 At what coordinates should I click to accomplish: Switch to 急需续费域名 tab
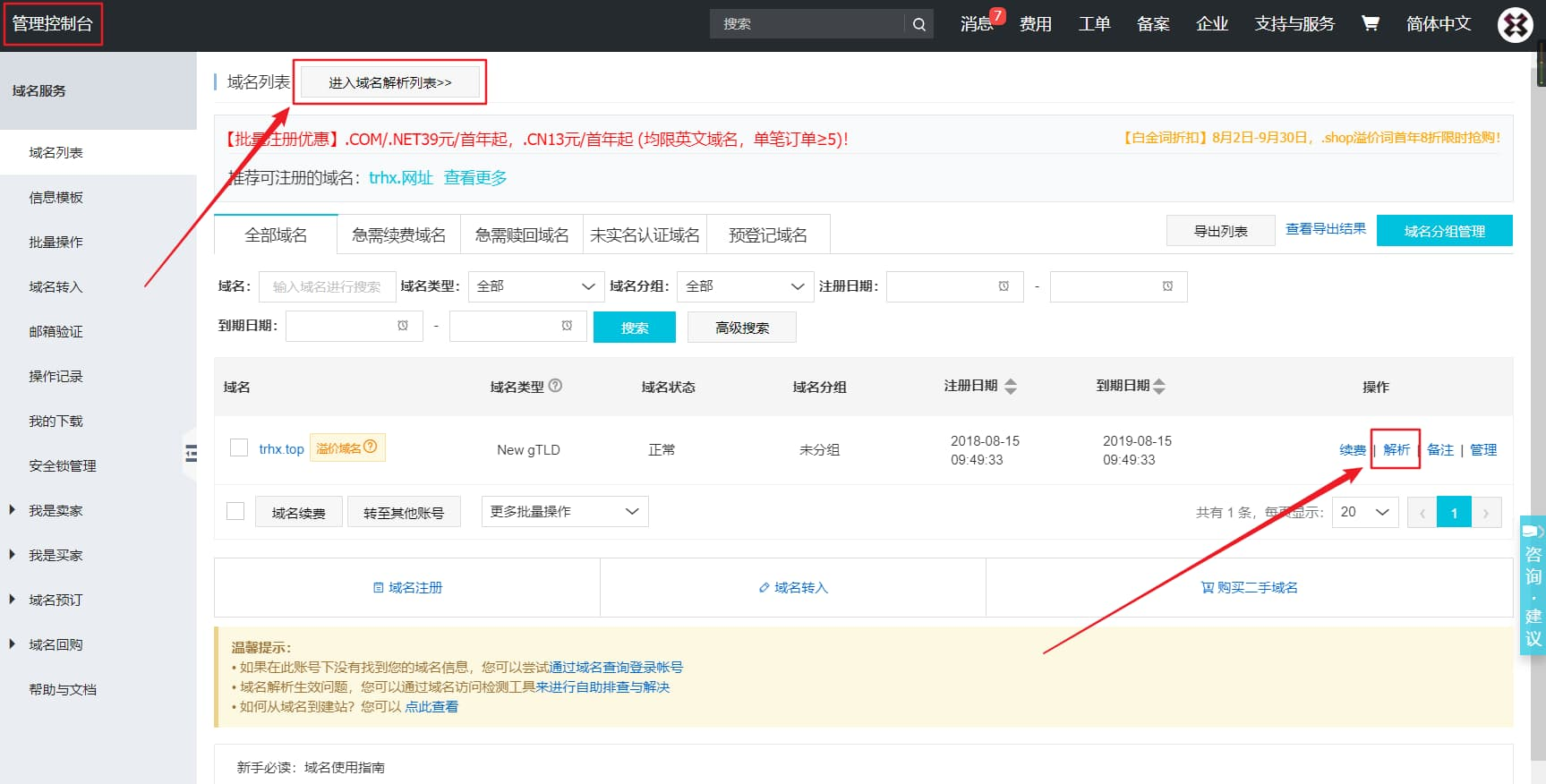click(x=398, y=234)
